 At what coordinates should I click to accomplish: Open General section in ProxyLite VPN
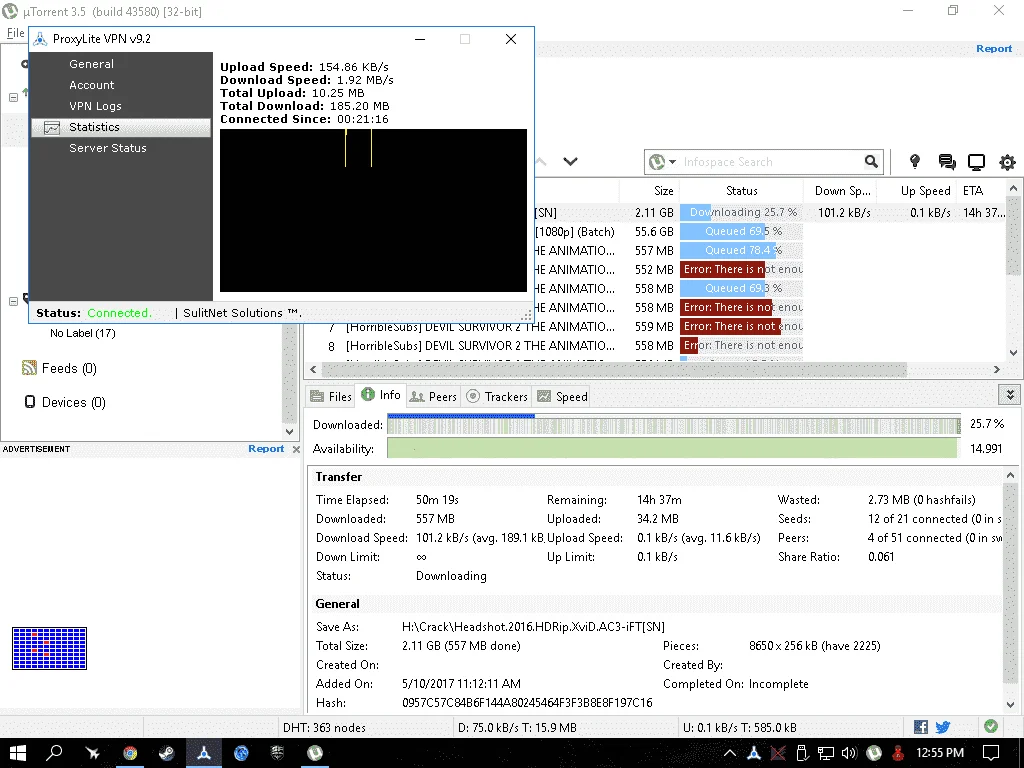coord(91,64)
